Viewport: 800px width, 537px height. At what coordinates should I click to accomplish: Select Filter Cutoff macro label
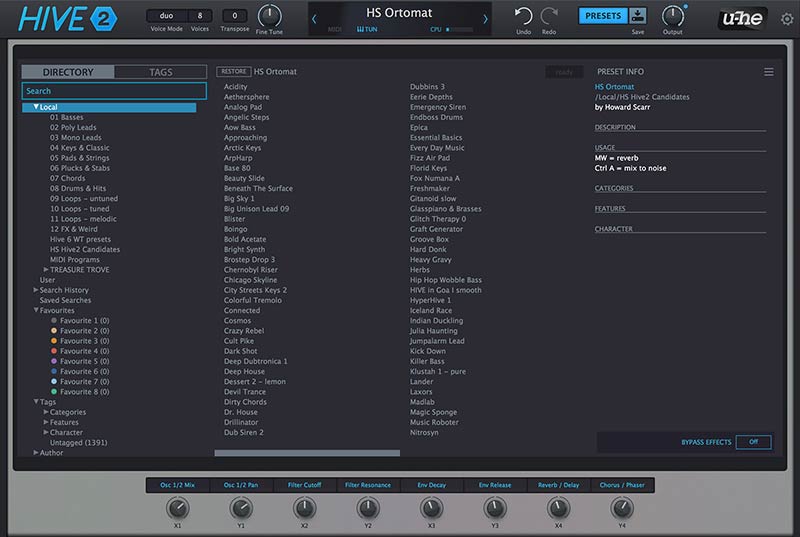[305, 485]
